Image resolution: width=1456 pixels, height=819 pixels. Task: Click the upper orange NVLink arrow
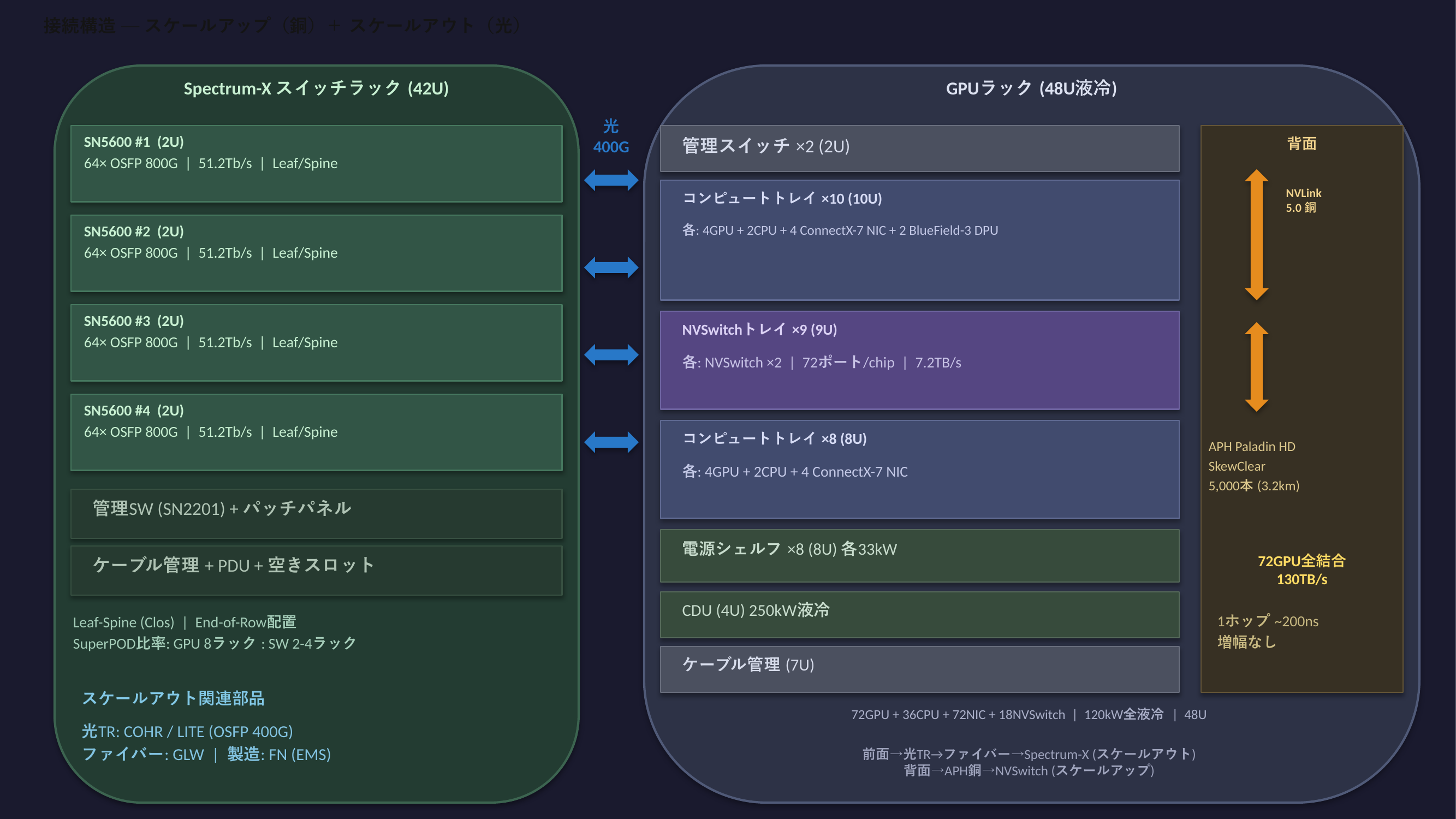point(1257,235)
